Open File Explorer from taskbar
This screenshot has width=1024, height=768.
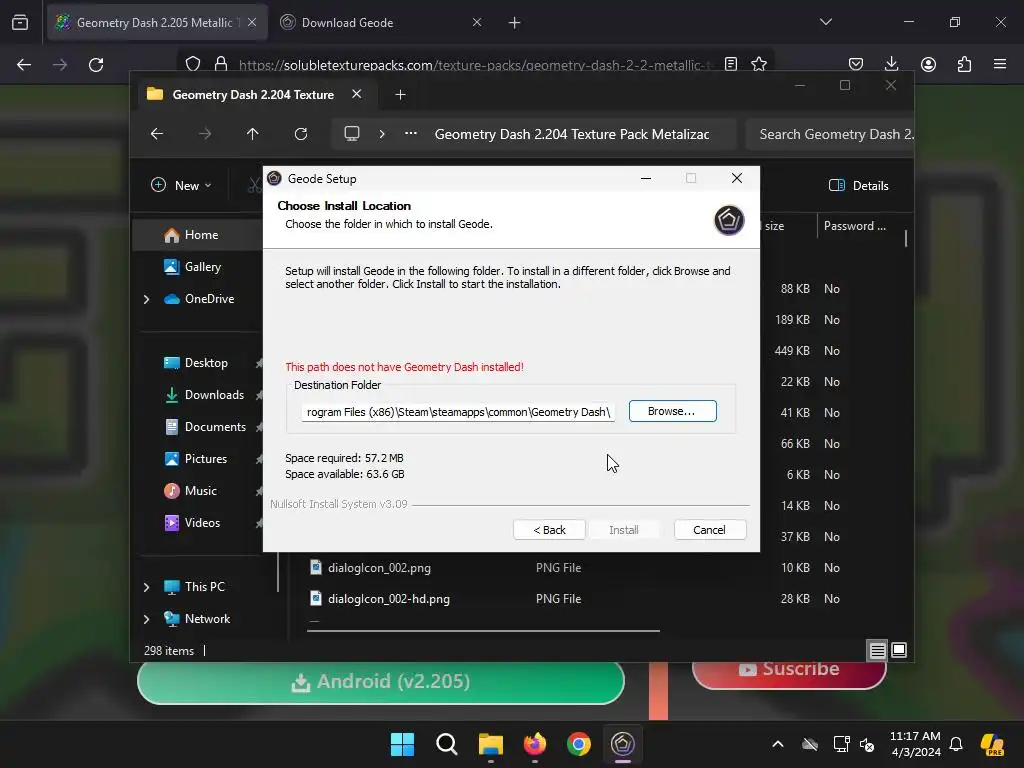pyautogui.click(x=490, y=744)
